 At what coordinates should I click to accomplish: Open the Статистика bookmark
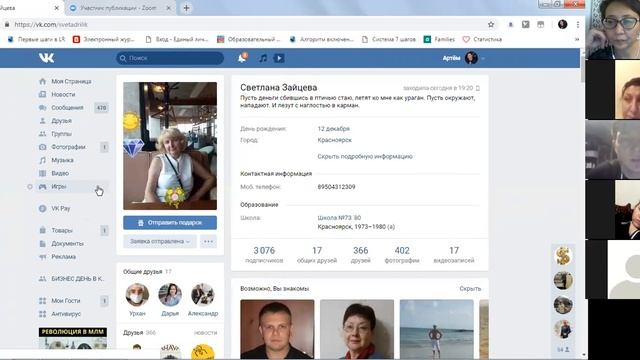tap(482, 40)
